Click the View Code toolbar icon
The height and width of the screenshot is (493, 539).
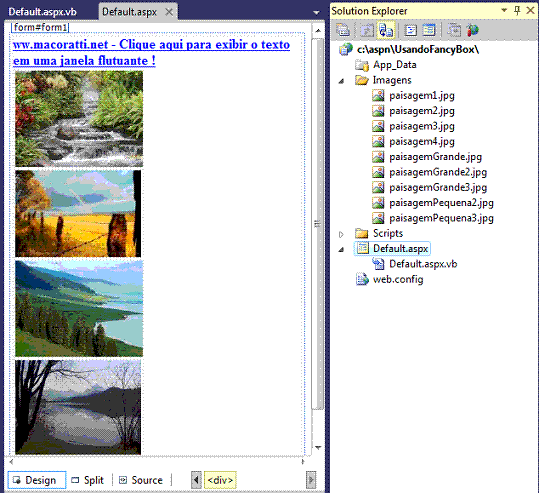410,30
